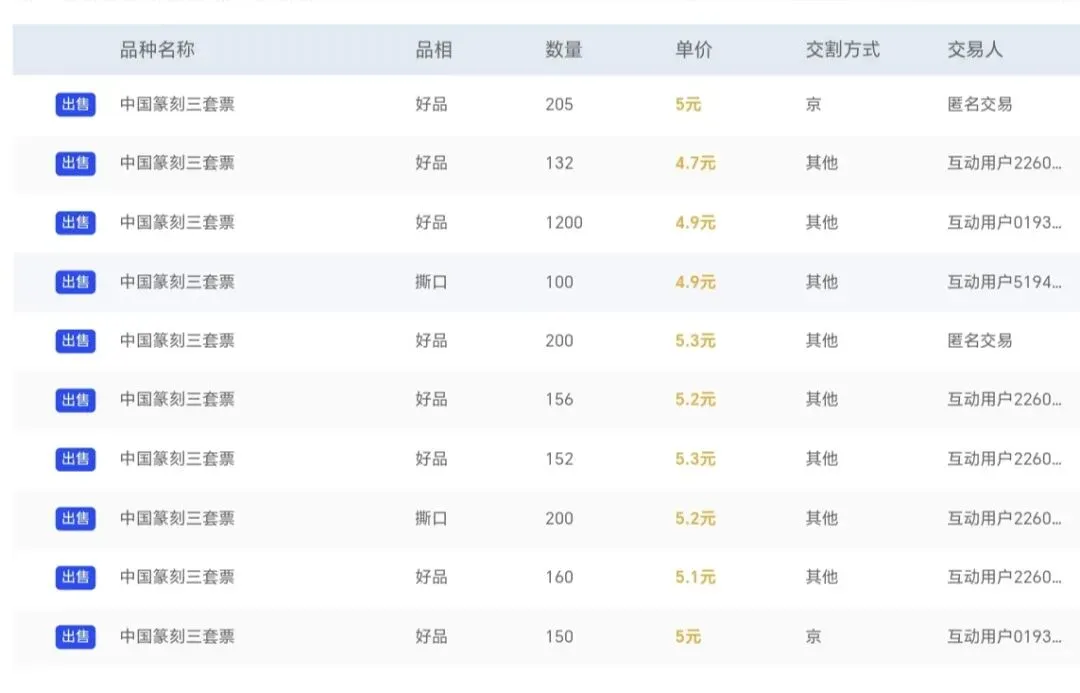Image resolution: width=1080 pixels, height=693 pixels.
Task: Click the 单价 column header
Action: coord(694,50)
